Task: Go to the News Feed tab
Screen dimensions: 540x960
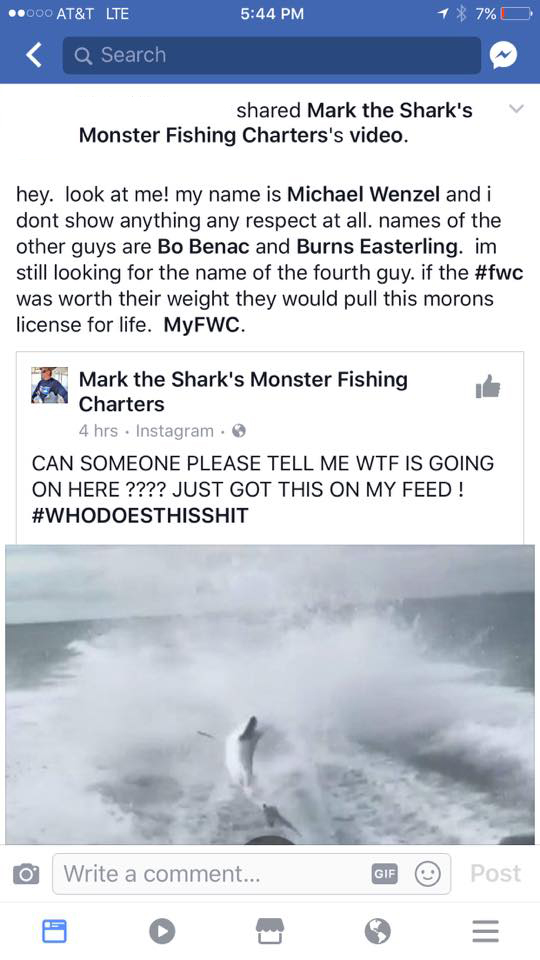Action: tap(54, 931)
